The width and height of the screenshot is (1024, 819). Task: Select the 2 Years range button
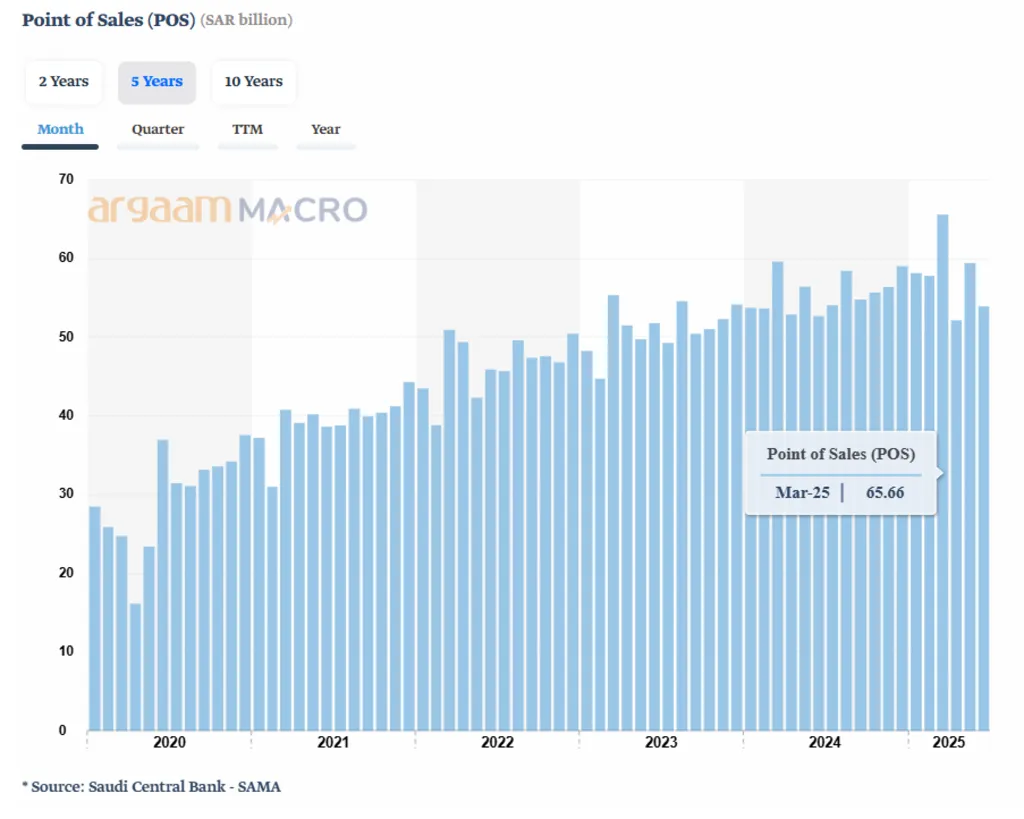tap(63, 82)
